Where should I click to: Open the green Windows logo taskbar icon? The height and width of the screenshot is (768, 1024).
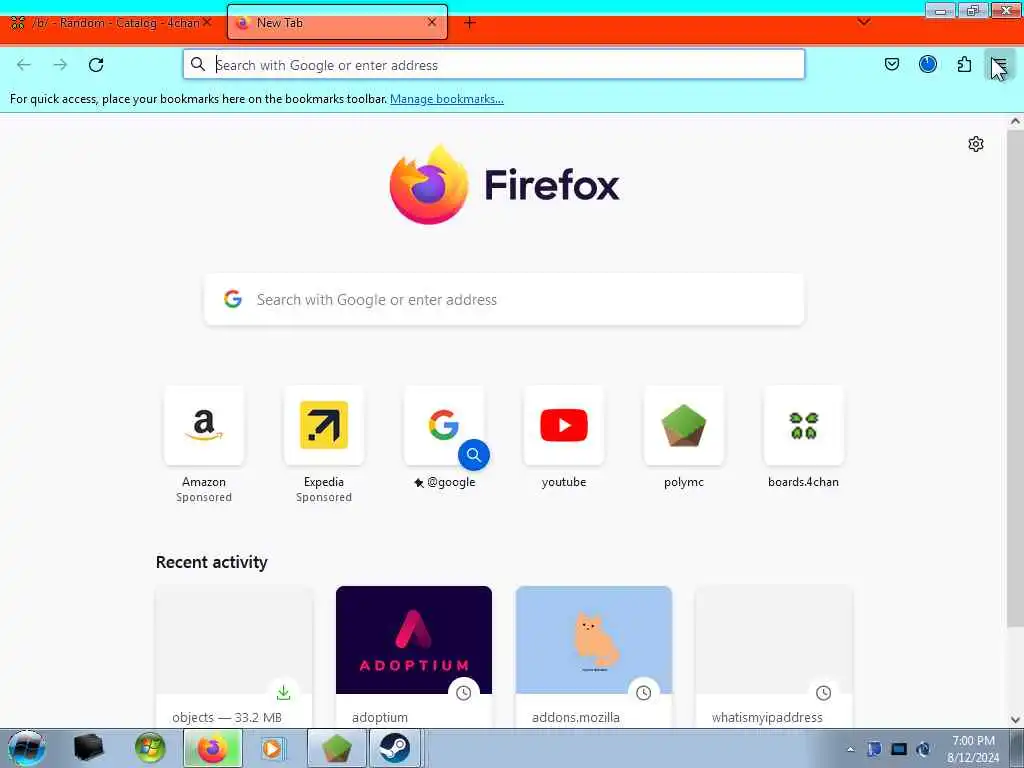pyautogui.click(x=150, y=748)
